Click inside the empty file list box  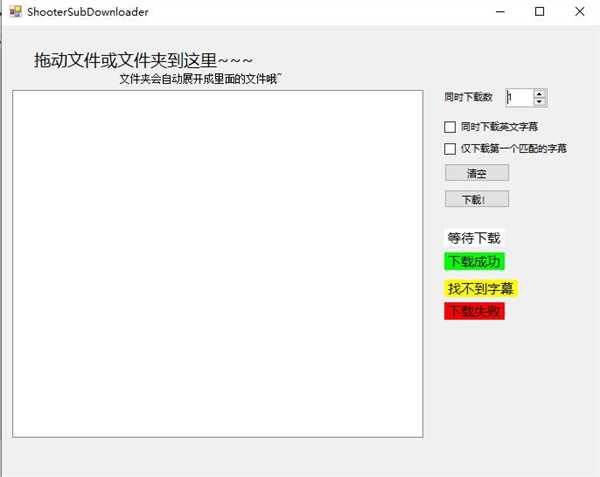217,263
